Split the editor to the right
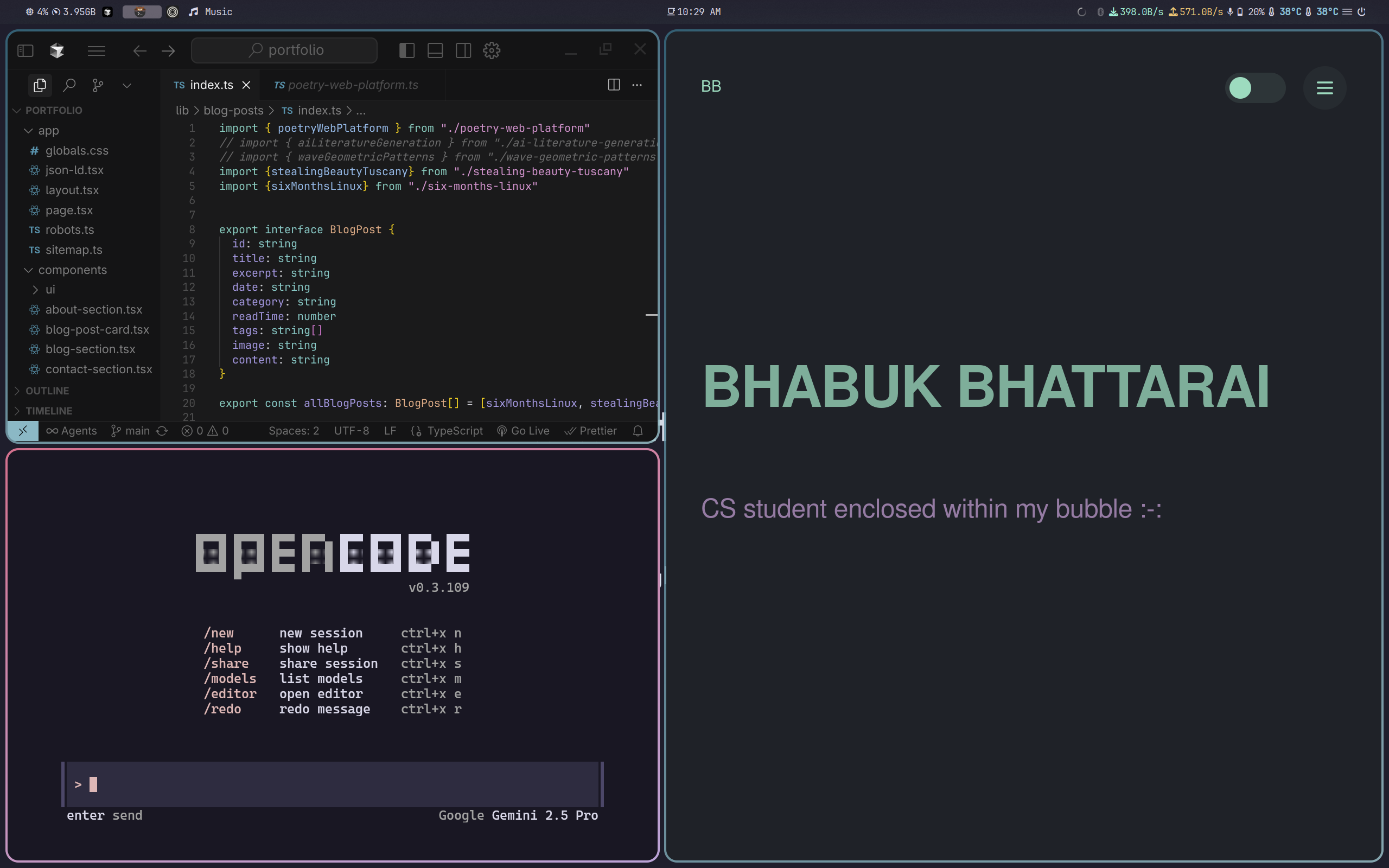This screenshot has height=868, width=1389. [614, 85]
